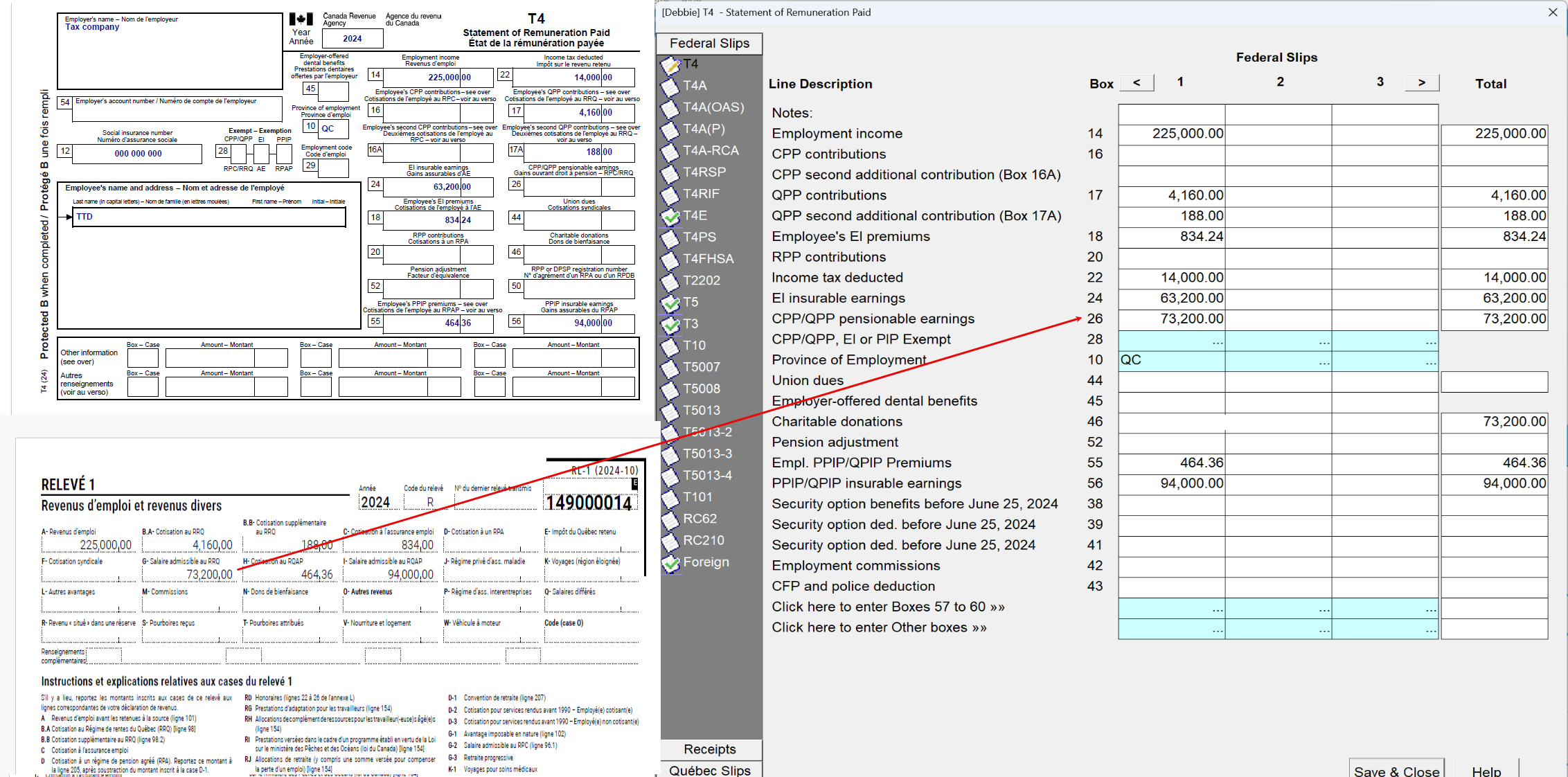Click CPP contributions box 16 field column 1
Screen dimensions: 1568x777
click(1172, 155)
